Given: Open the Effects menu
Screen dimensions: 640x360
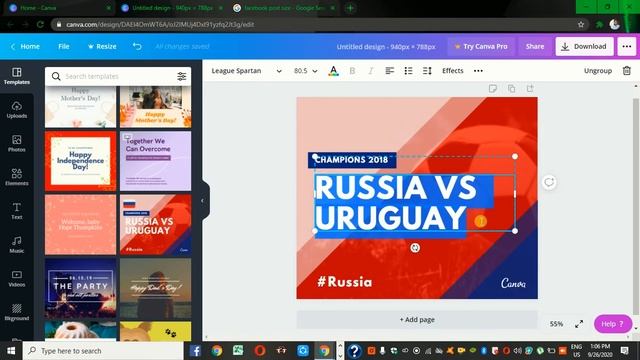Looking at the screenshot, I should coord(453,71).
